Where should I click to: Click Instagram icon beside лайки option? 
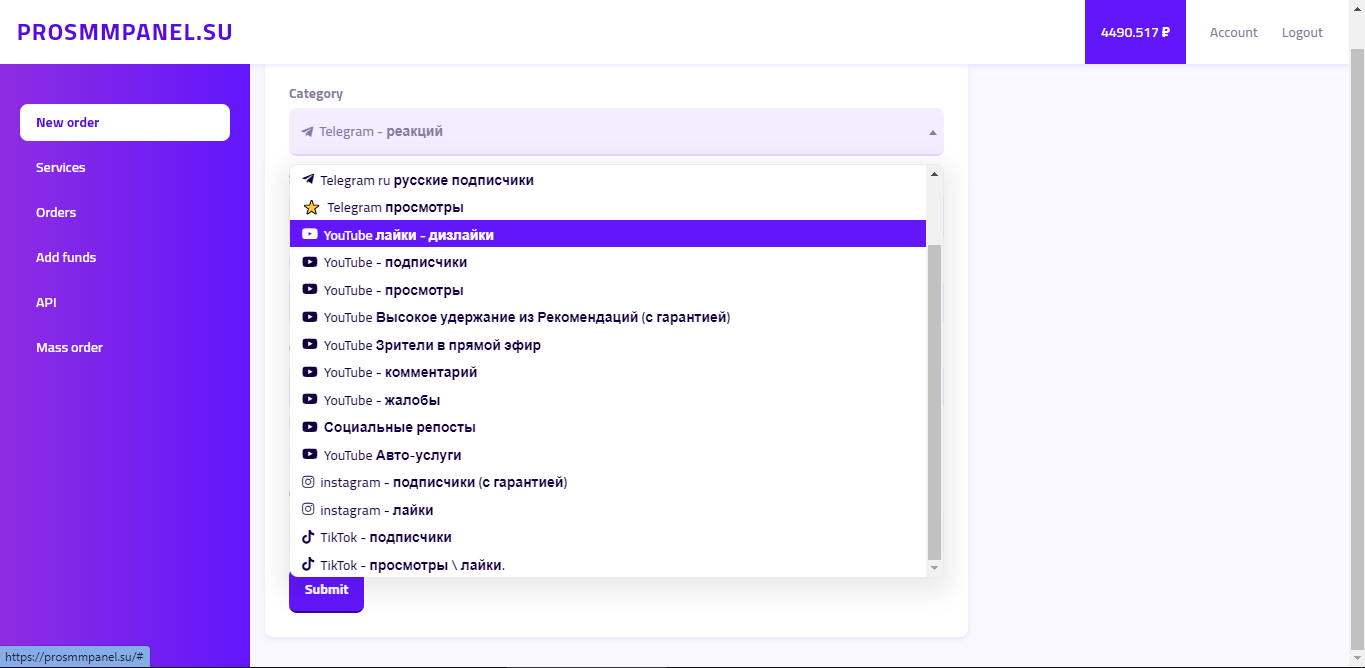[x=308, y=510]
